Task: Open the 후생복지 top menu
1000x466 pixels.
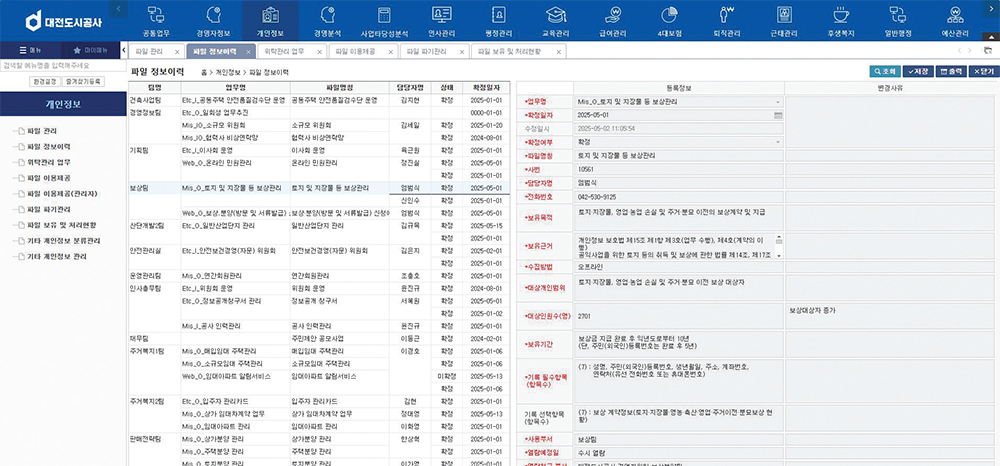Action: (841, 21)
